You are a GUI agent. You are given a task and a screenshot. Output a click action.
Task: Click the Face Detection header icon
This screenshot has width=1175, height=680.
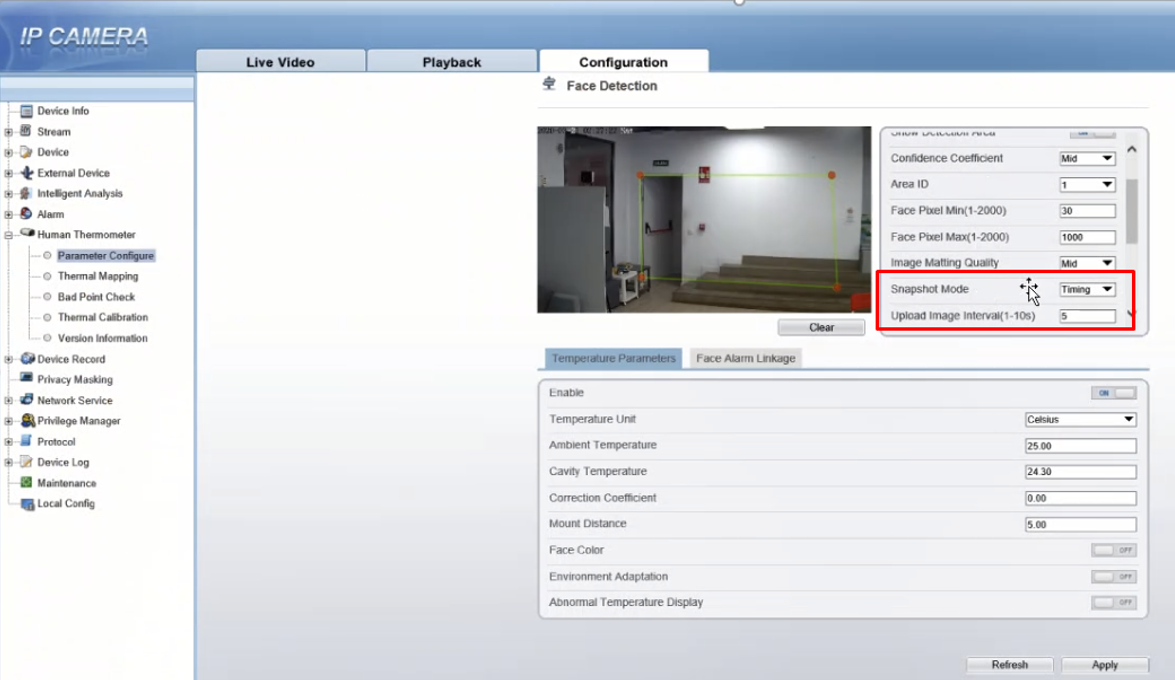(549, 84)
